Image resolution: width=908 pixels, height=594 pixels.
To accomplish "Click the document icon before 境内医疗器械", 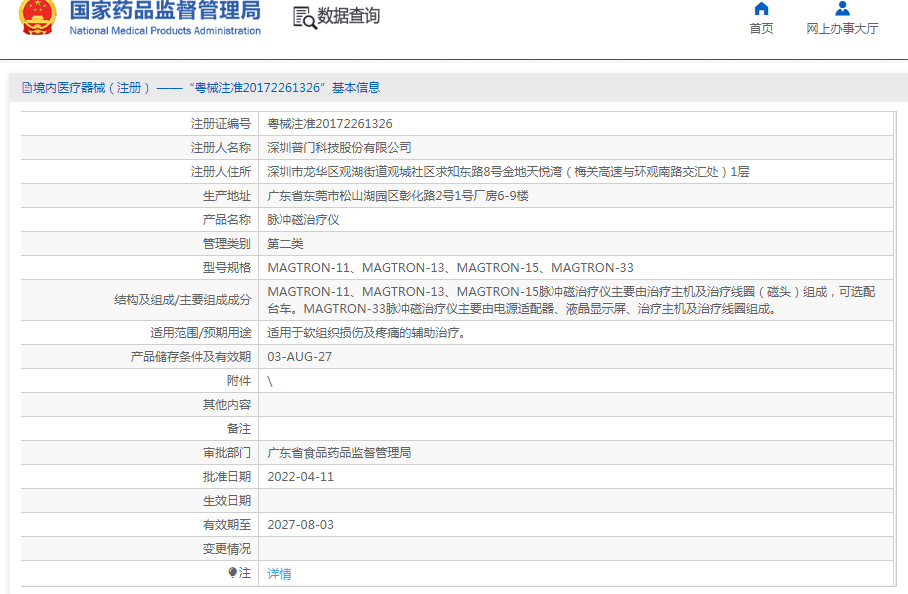I will pos(27,88).
